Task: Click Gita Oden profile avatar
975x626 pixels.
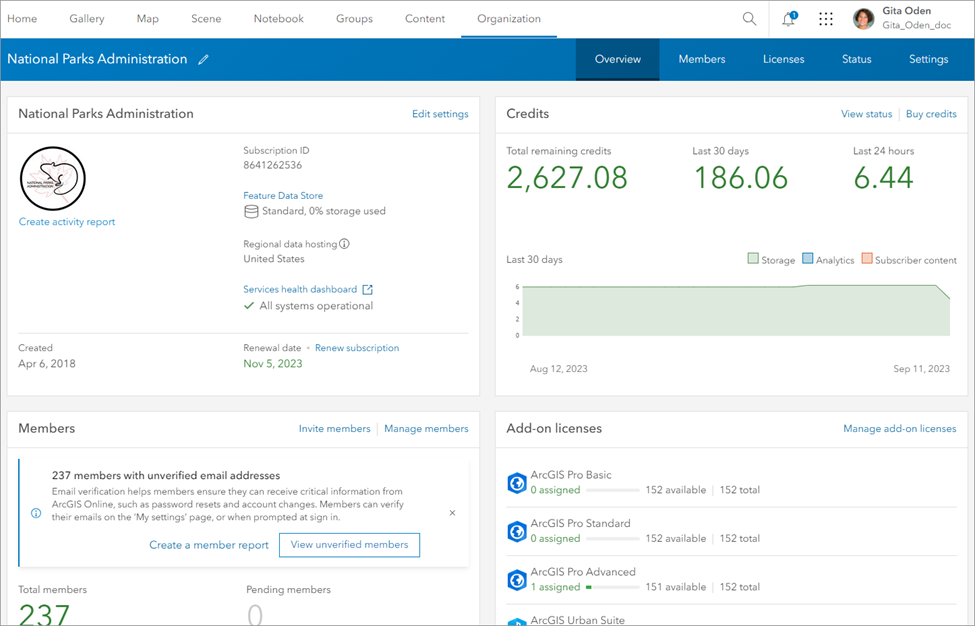Action: click(864, 19)
